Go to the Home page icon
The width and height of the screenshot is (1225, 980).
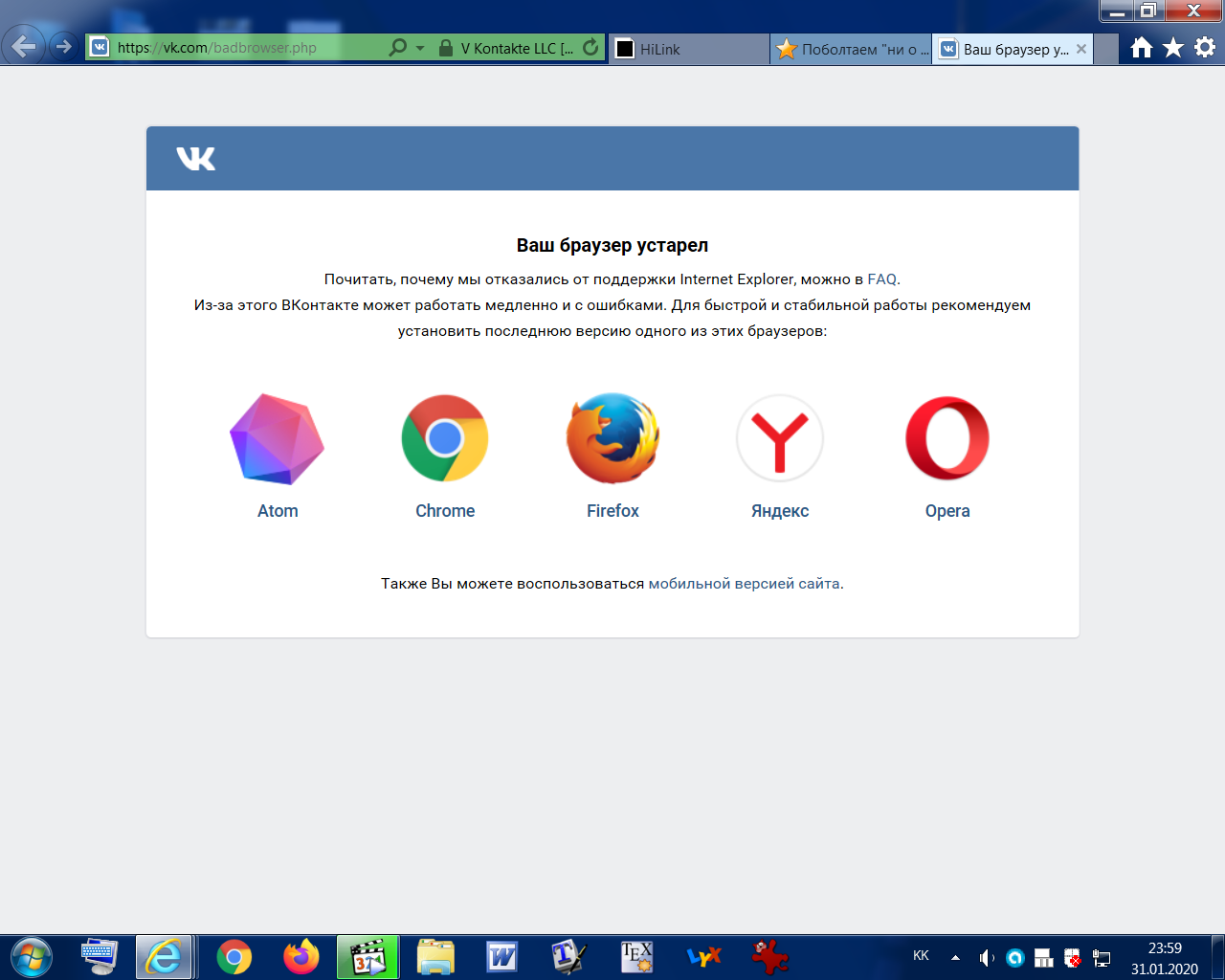point(1141,48)
